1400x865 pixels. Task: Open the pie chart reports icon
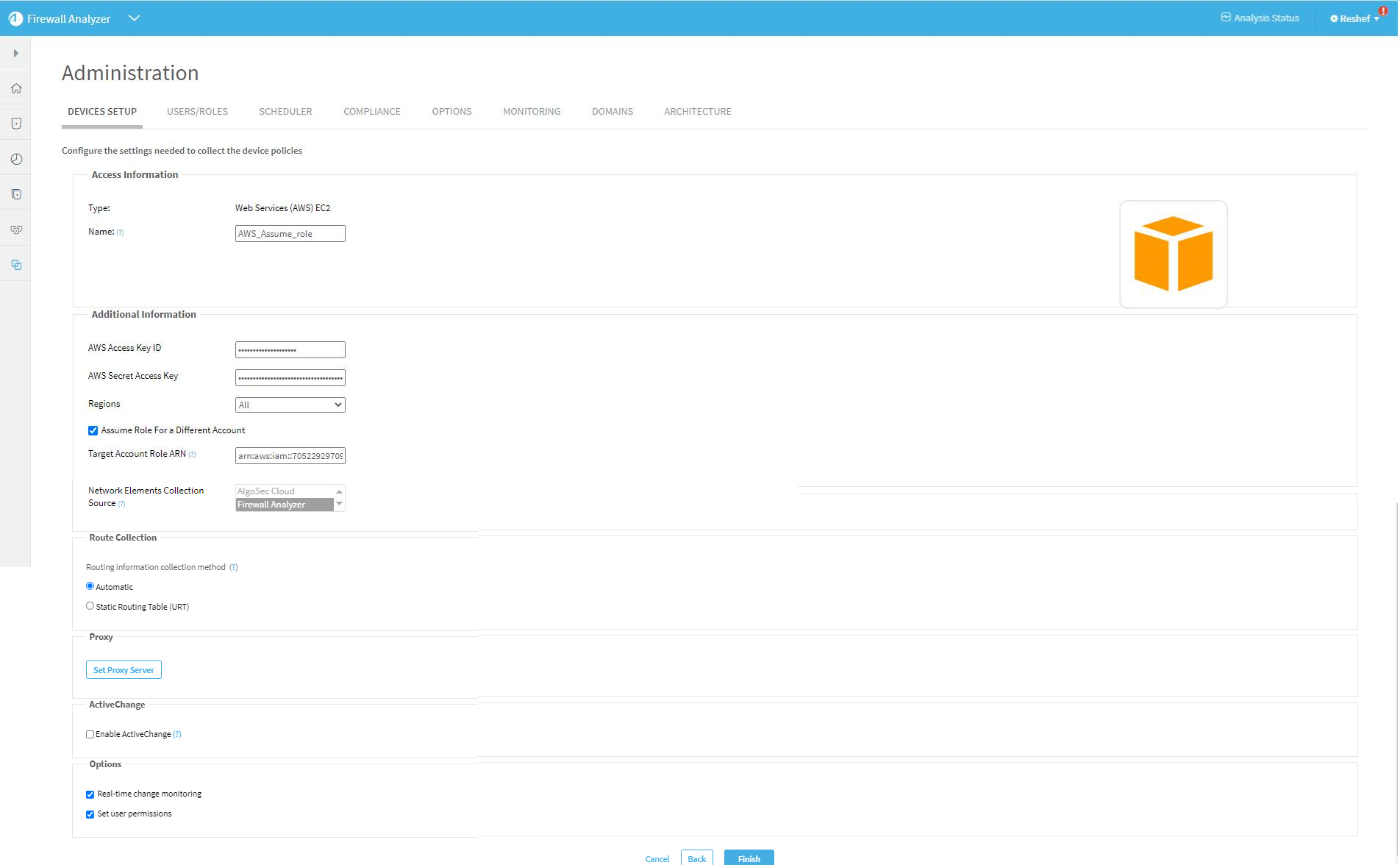[16, 159]
